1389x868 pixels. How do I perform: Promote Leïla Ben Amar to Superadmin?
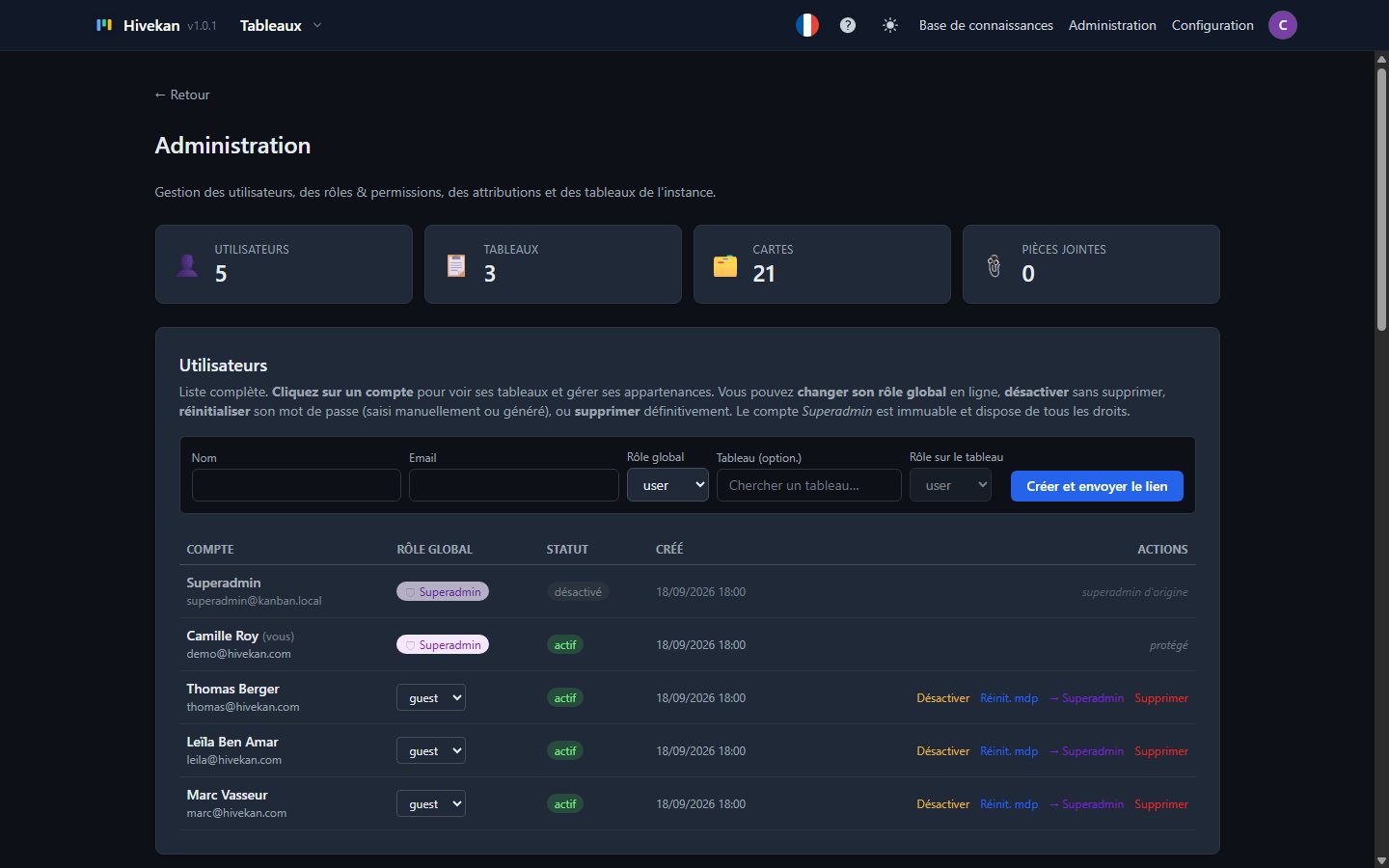(1086, 751)
